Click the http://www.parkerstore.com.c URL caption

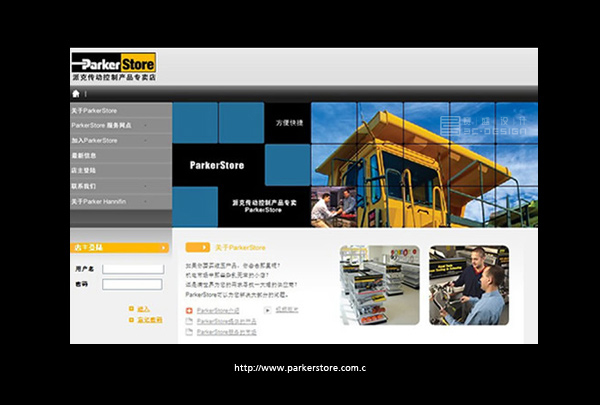pyautogui.click(x=300, y=368)
